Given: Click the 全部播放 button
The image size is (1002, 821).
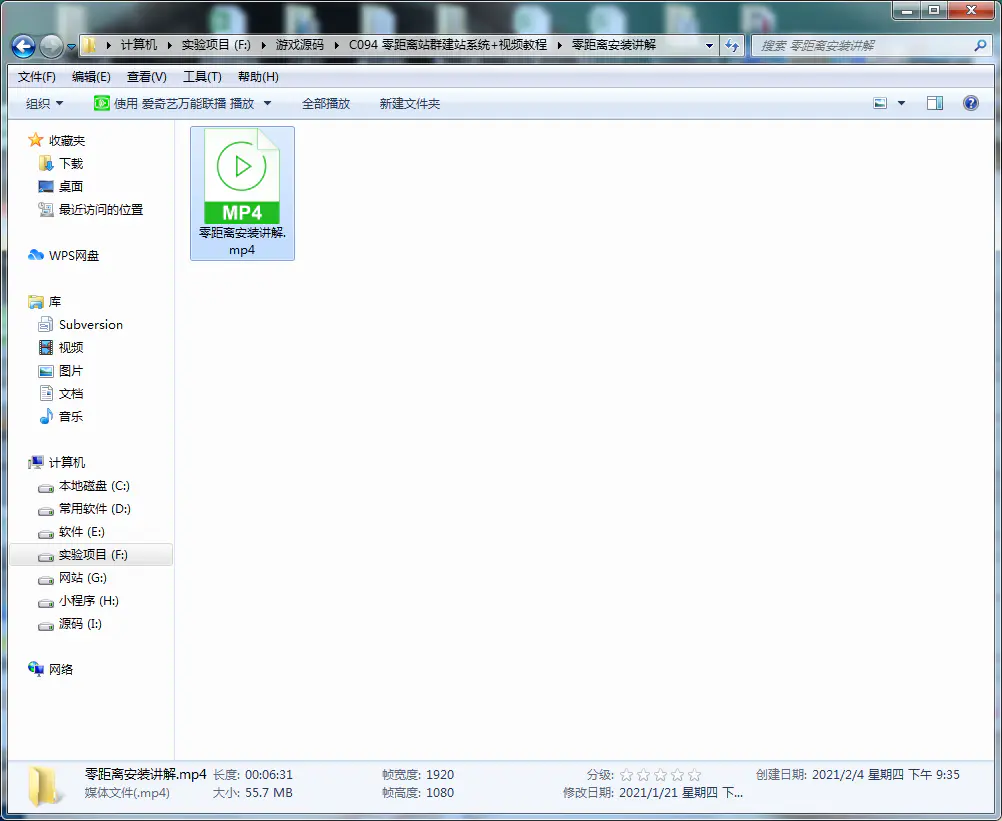Looking at the screenshot, I should (x=326, y=104).
